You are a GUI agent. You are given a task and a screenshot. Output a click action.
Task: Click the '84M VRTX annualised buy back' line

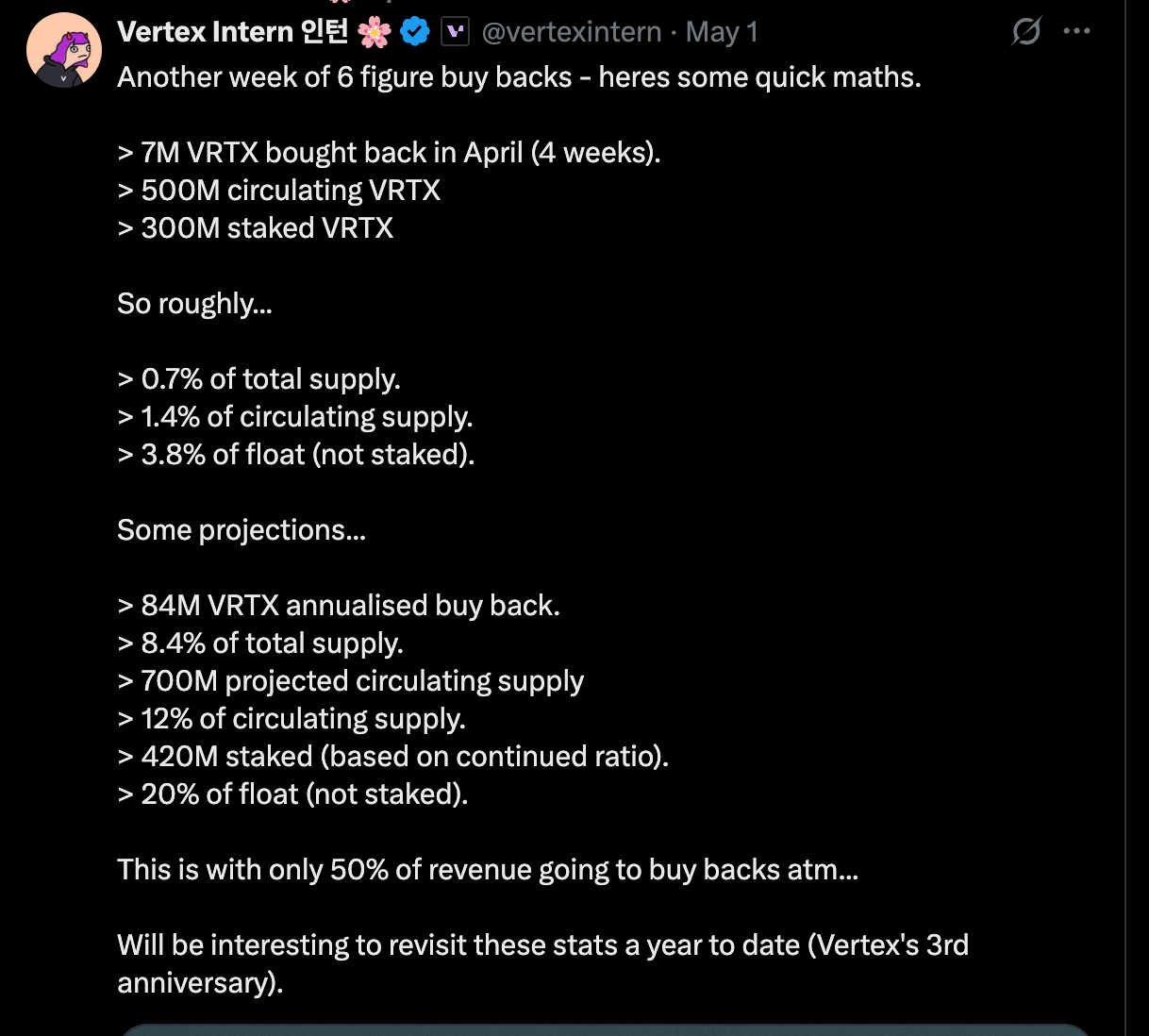tap(339, 606)
